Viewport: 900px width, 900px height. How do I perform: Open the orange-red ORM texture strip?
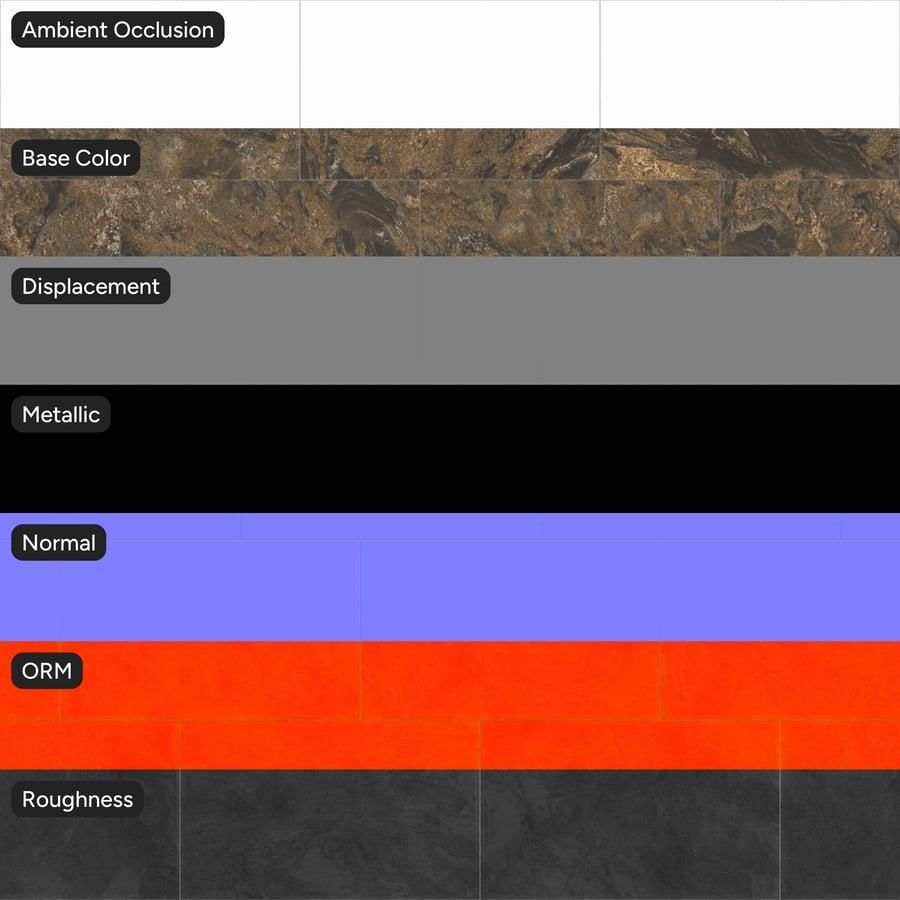coord(450,705)
